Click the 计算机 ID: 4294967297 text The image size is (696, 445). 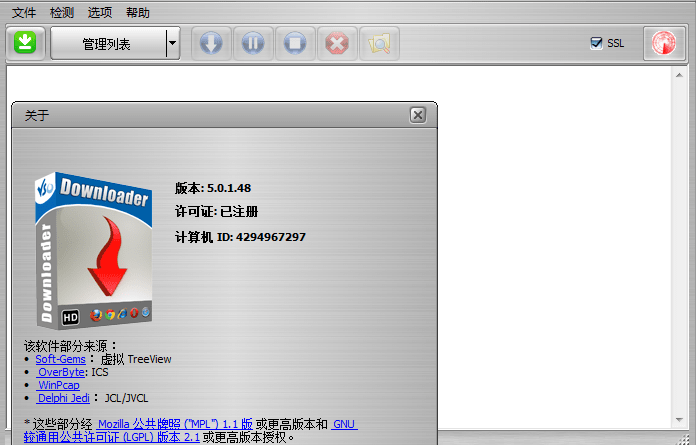coord(240,237)
